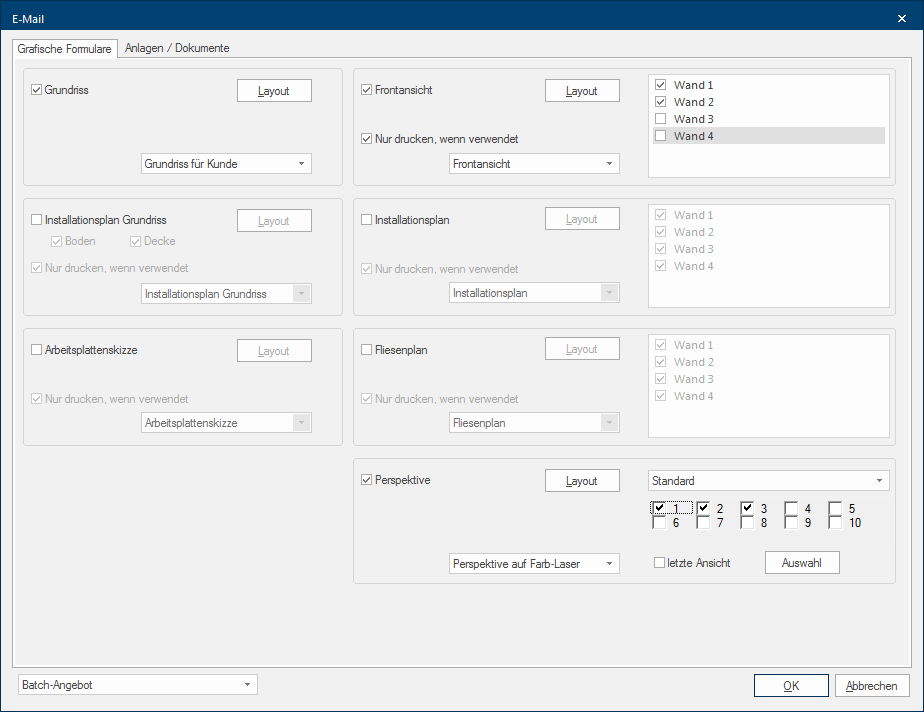Open the 'Grundriss für Kunde' dropdown
The height and width of the screenshot is (712, 924).
point(226,164)
